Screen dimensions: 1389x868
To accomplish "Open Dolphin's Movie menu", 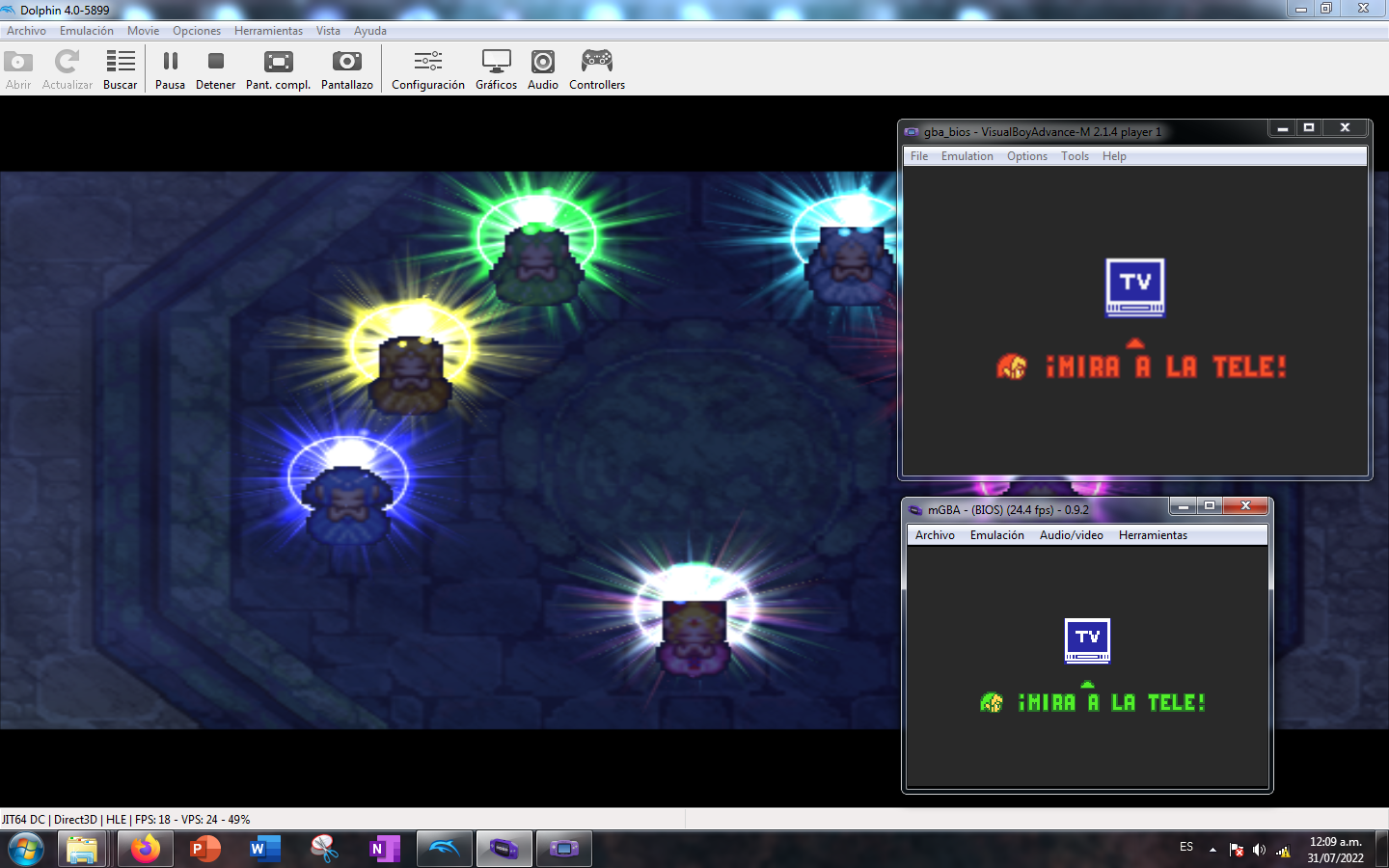I will pos(143,31).
